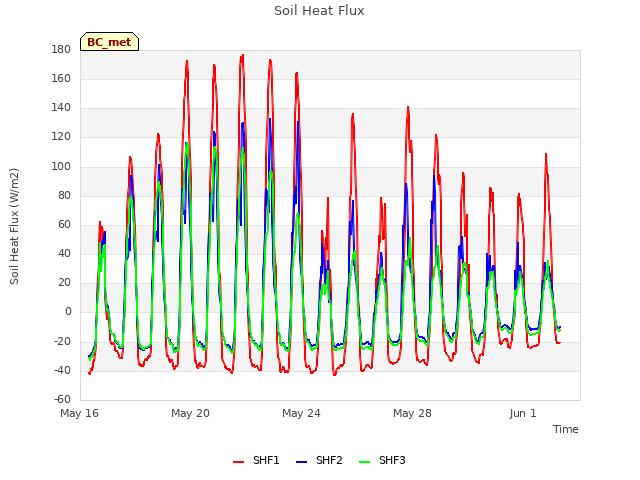Click the y-axis title Soil Heat Flux (W/m2)
This screenshot has height=480, width=640.
point(14,226)
